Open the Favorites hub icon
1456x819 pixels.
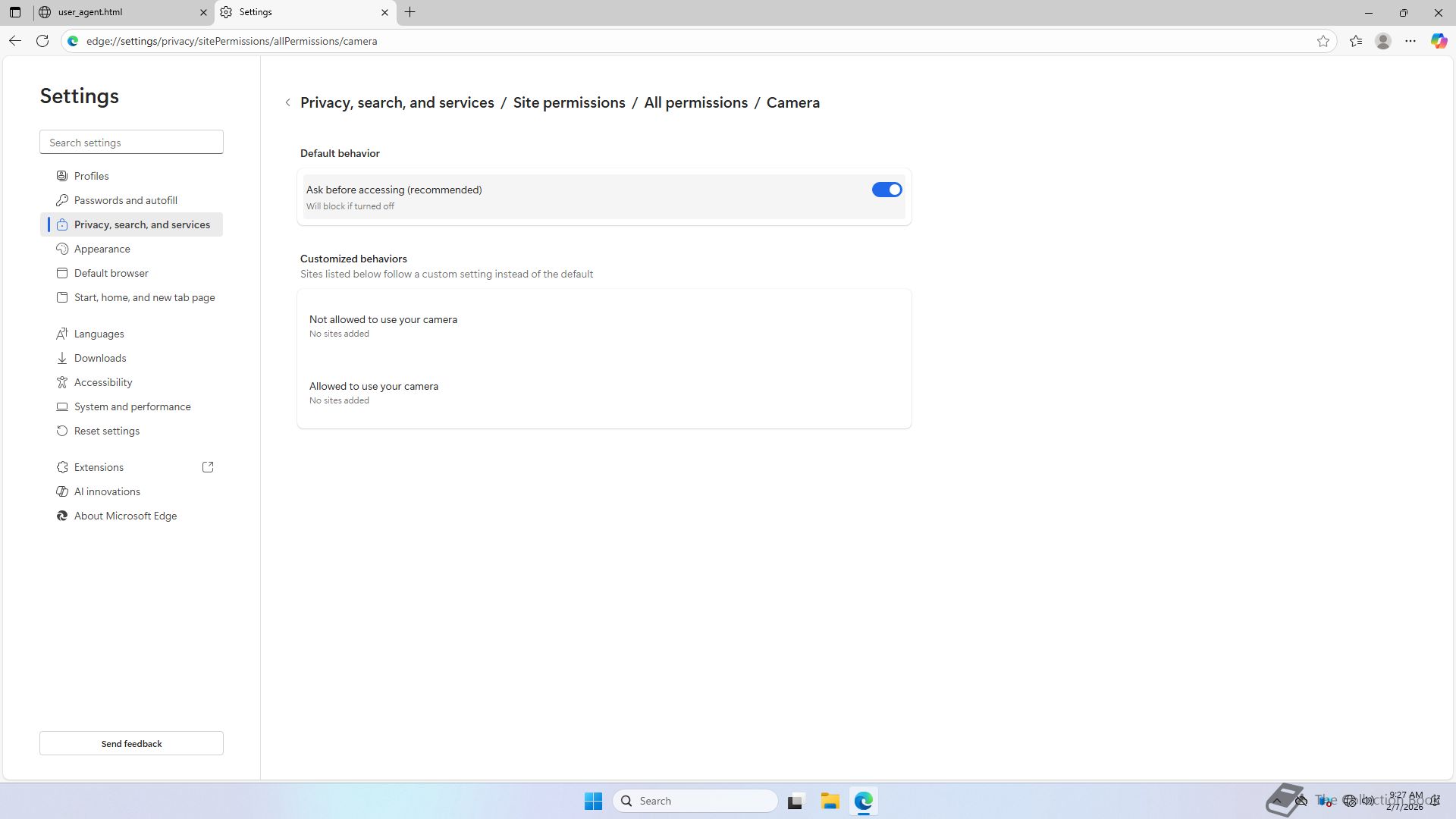[x=1356, y=41]
